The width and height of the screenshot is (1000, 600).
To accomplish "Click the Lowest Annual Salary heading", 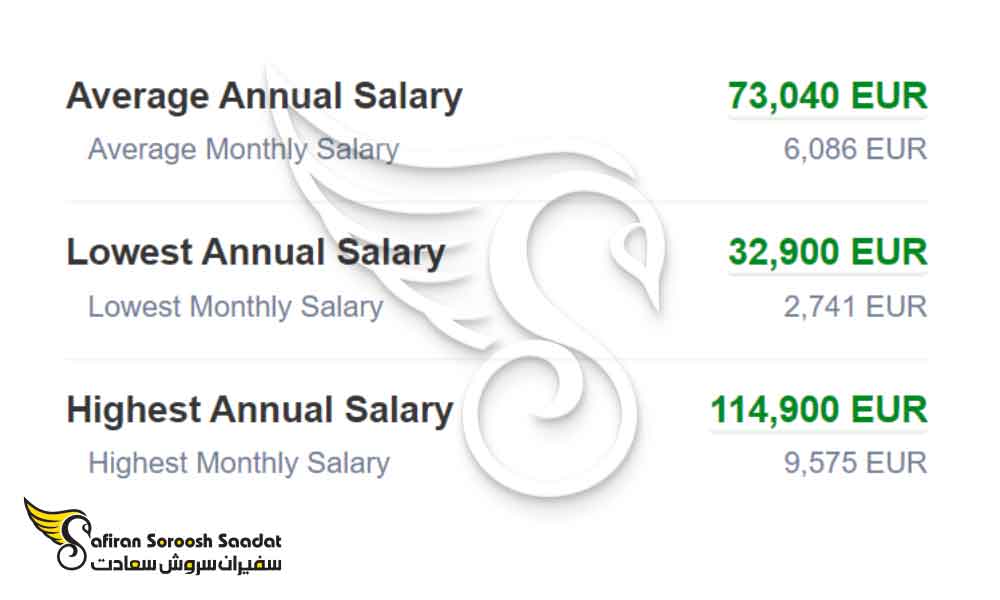I will pos(256,252).
